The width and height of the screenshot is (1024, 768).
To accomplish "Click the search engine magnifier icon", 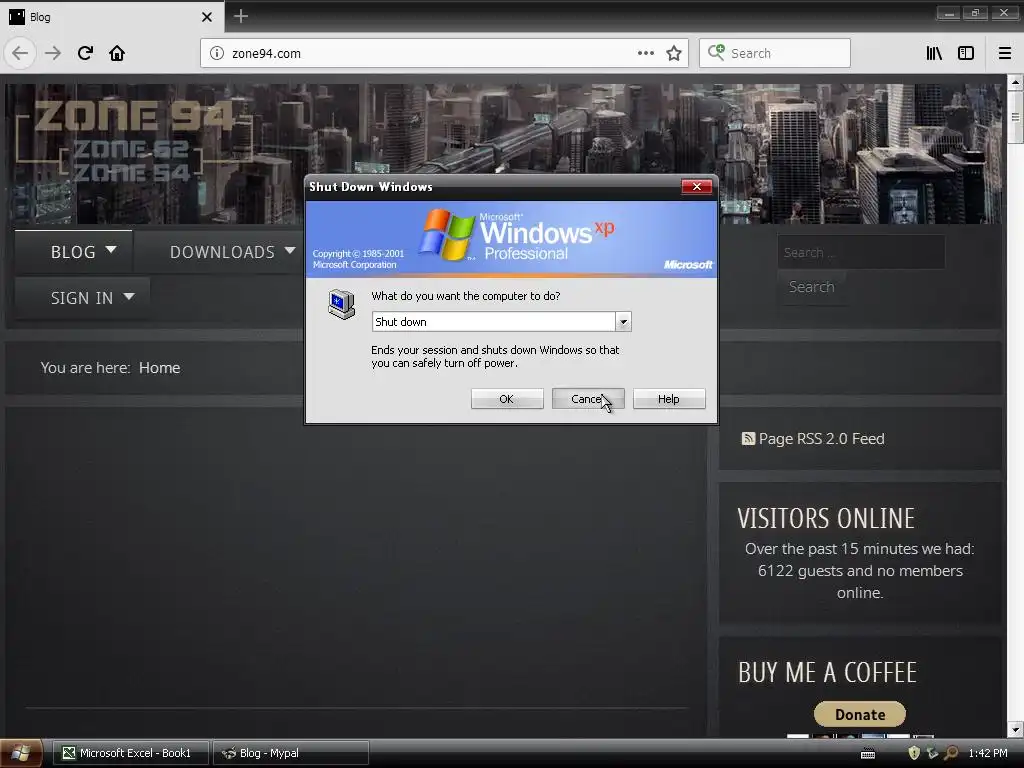I will coord(716,52).
